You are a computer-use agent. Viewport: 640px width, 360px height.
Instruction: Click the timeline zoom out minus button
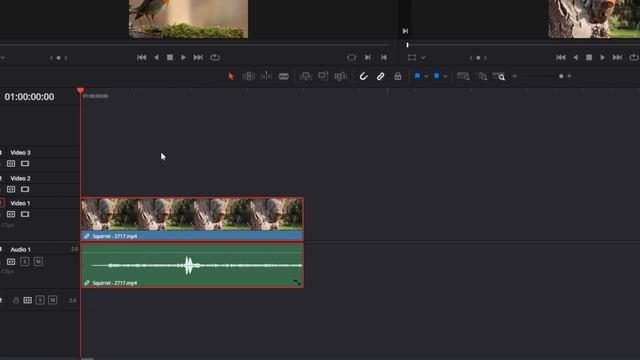[514, 76]
